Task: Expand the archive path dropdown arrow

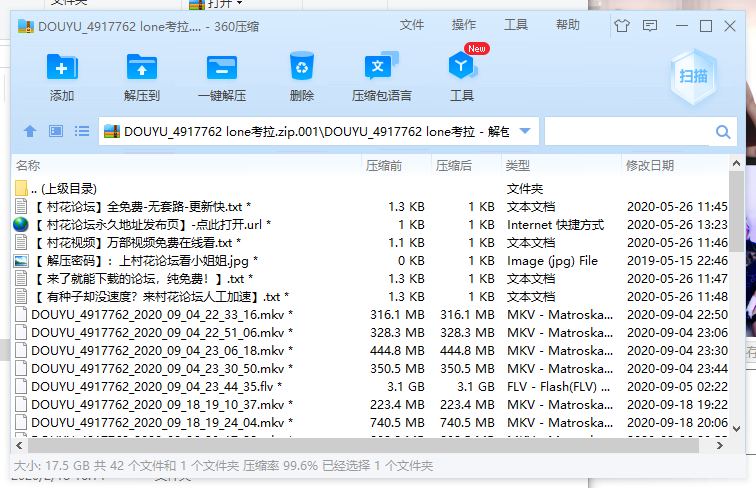Action: [x=526, y=131]
